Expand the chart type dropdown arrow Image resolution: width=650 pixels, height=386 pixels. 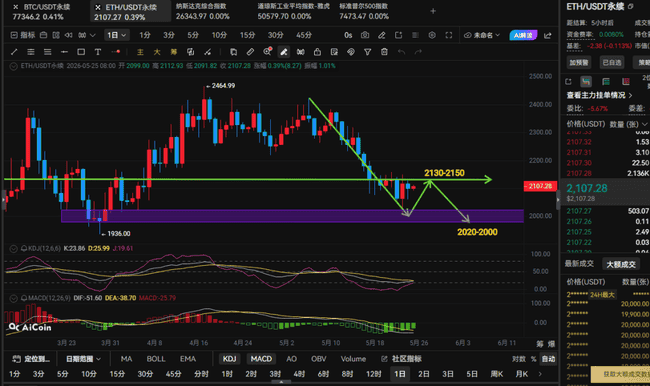click(x=93, y=35)
